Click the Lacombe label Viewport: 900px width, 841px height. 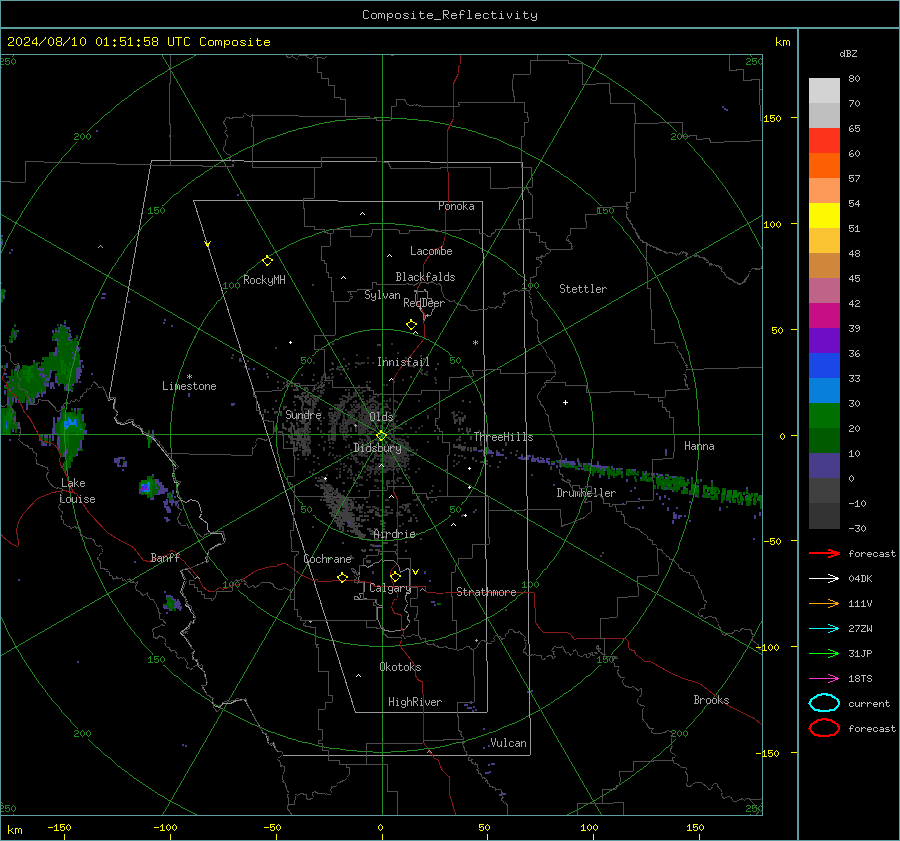pyautogui.click(x=431, y=251)
